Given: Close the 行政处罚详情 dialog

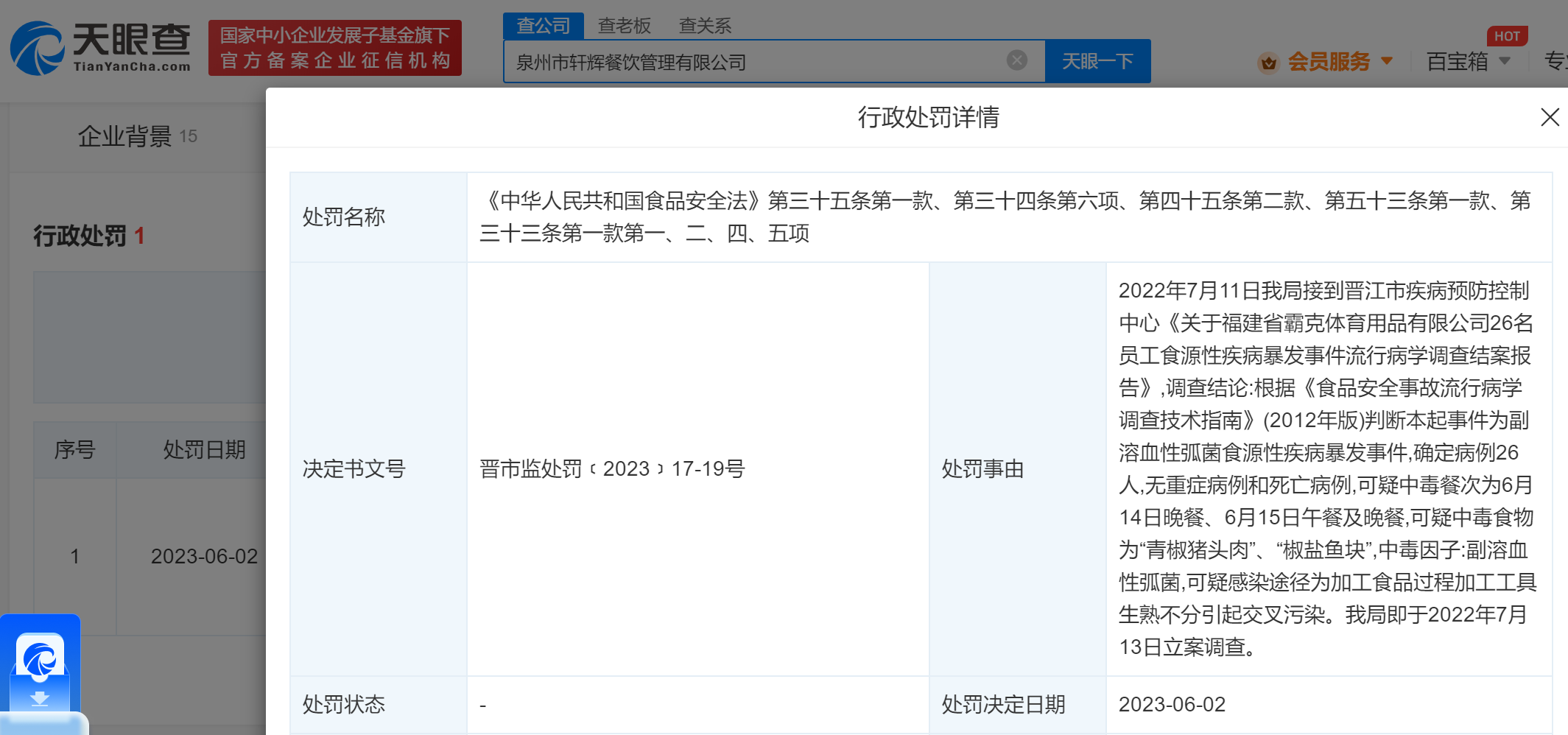Looking at the screenshot, I should [1550, 117].
